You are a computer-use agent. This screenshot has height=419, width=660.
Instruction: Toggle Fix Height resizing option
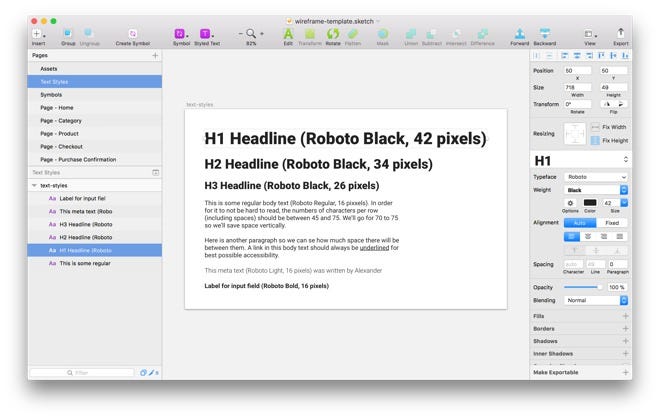pyautogui.click(x=595, y=140)
